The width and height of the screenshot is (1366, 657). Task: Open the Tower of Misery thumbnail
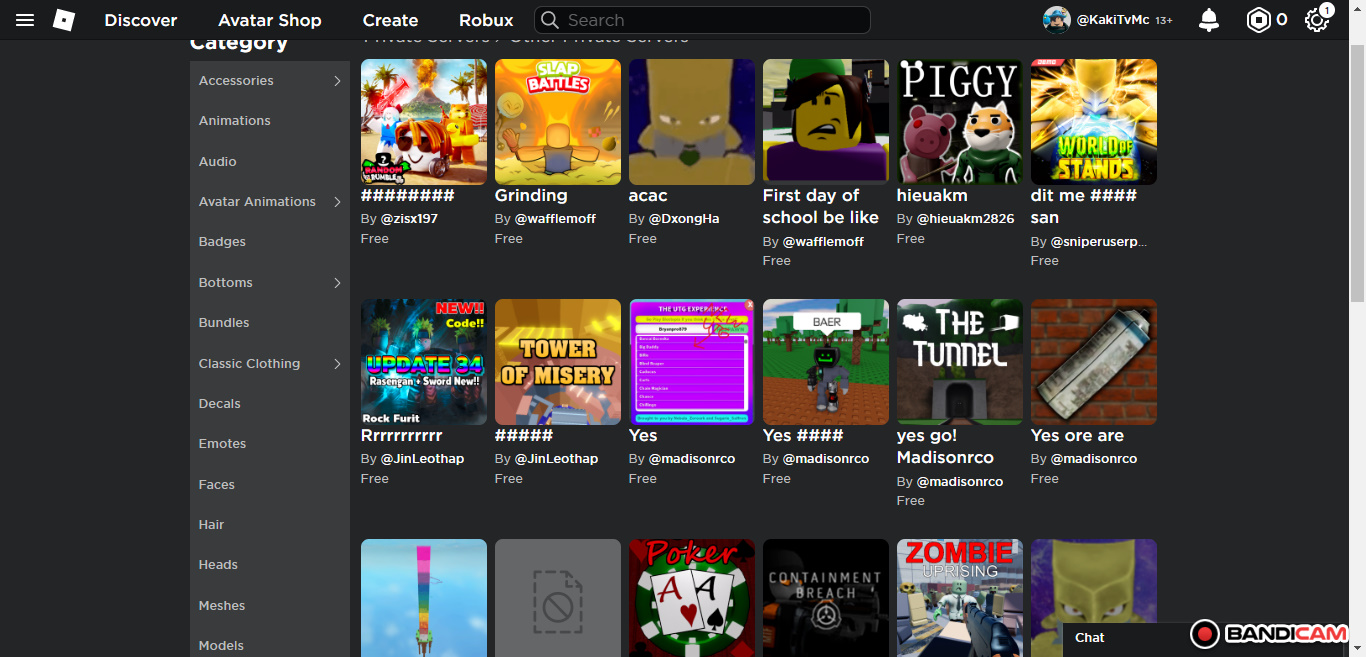pyautogui.click(x=558, y=362)
